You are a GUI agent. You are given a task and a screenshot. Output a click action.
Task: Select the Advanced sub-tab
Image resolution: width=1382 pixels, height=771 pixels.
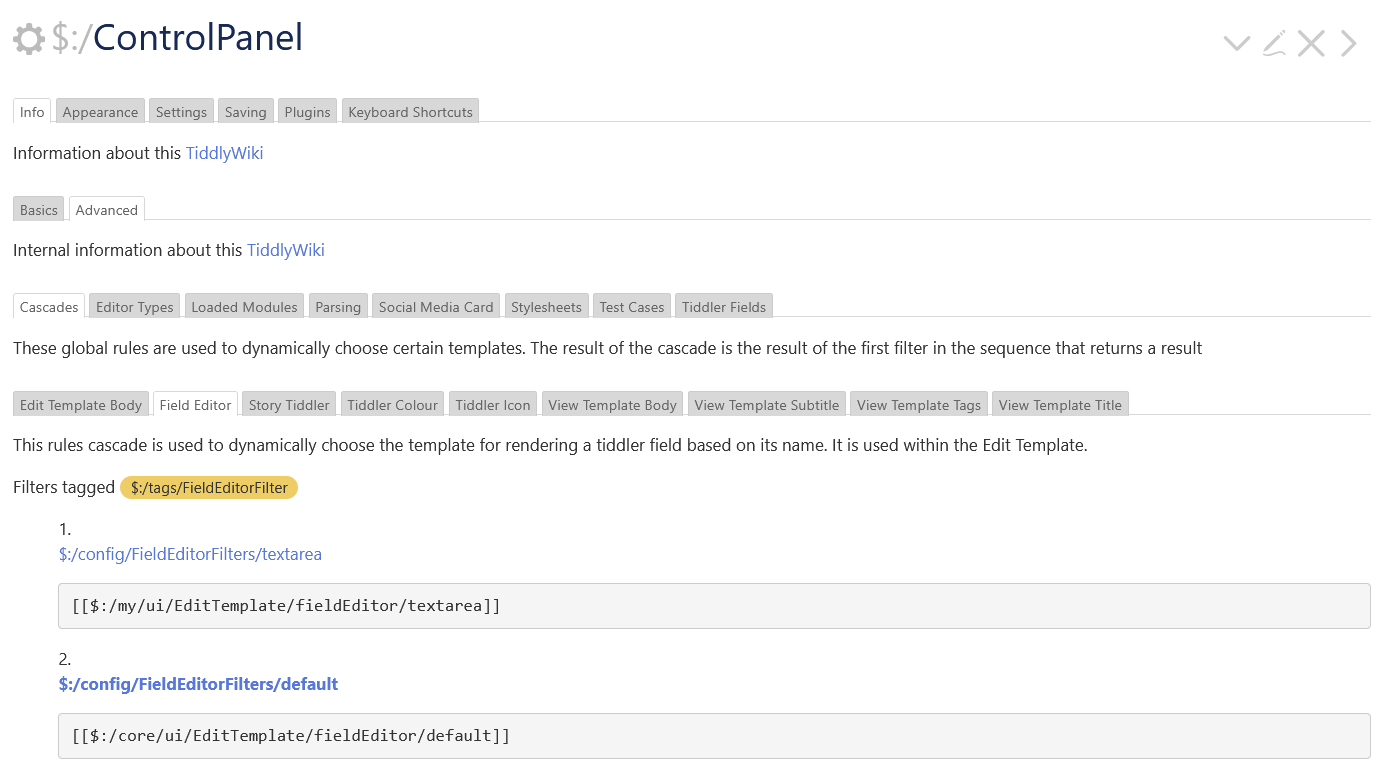tap(107, 209)
